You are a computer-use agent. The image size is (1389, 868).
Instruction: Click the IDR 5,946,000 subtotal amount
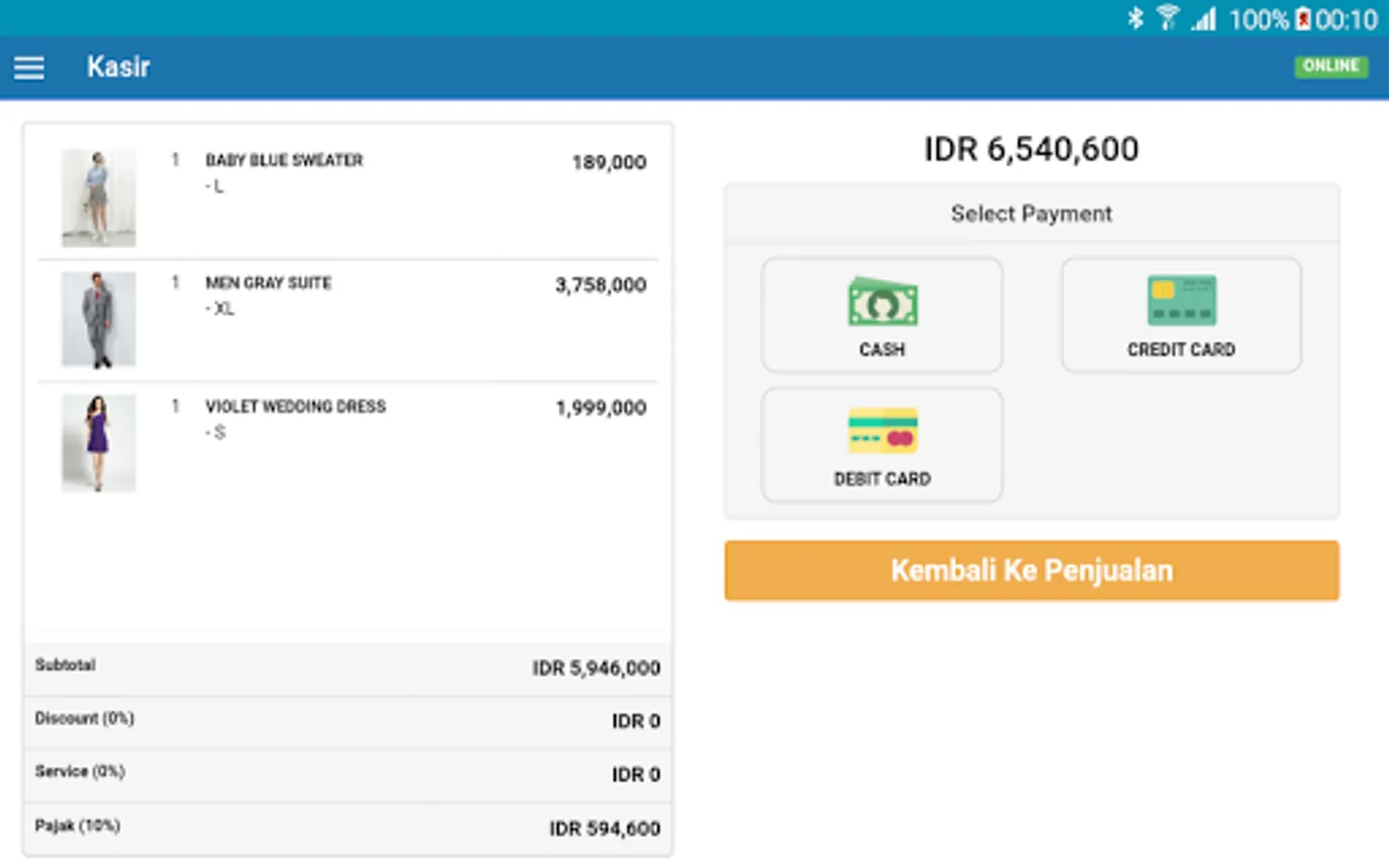pyautogui.click(x=596, y=667)
